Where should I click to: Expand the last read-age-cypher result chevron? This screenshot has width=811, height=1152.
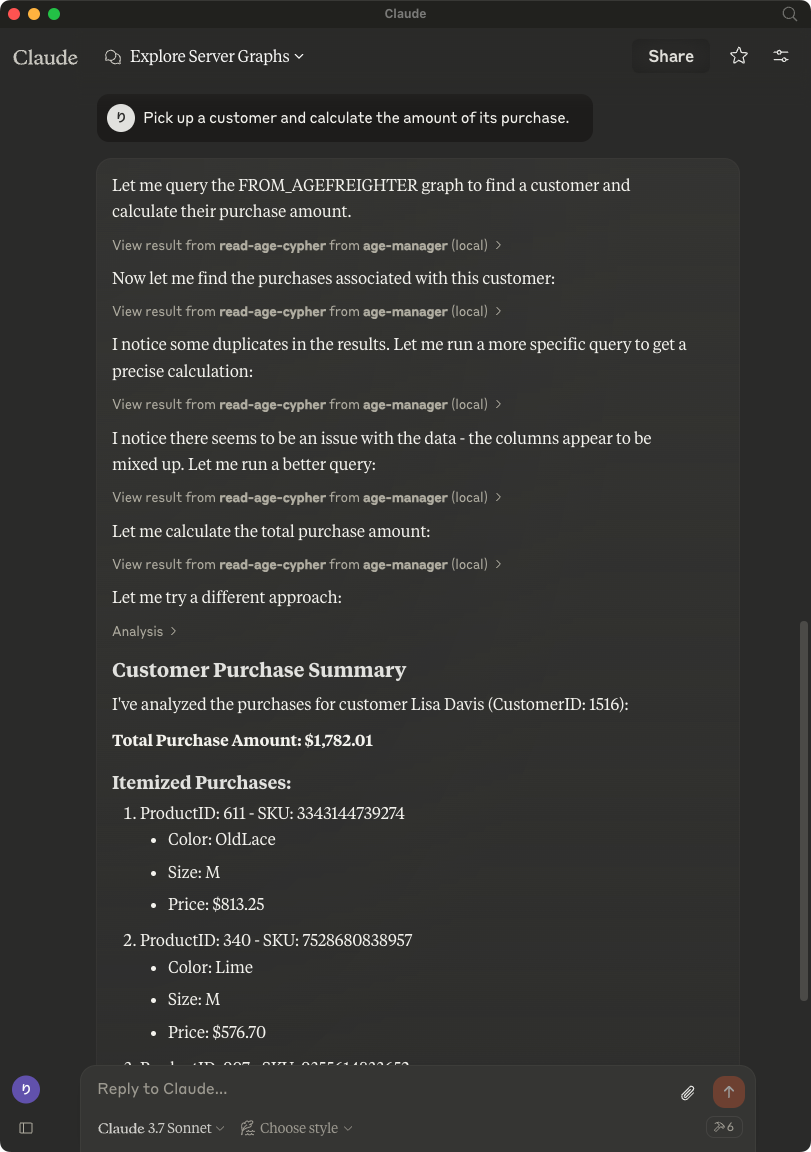point(498,564)
